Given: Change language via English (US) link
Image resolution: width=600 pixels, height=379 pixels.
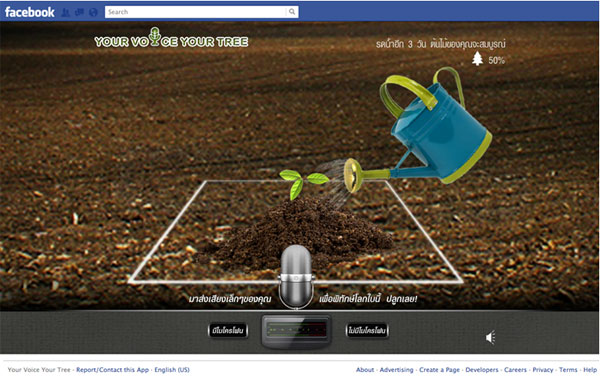Looking at the screenshot, I should coord(172,370).
